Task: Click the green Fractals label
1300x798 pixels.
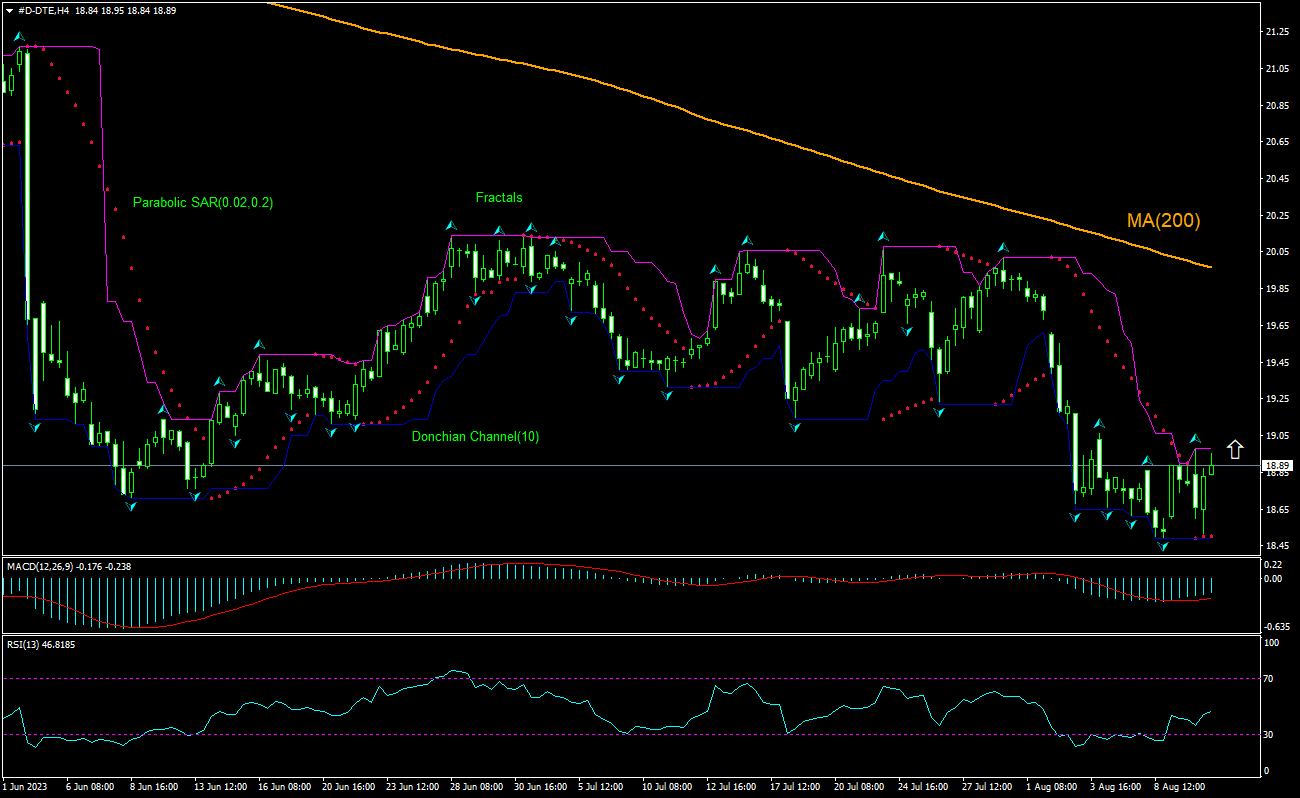Action: [501, 197]
